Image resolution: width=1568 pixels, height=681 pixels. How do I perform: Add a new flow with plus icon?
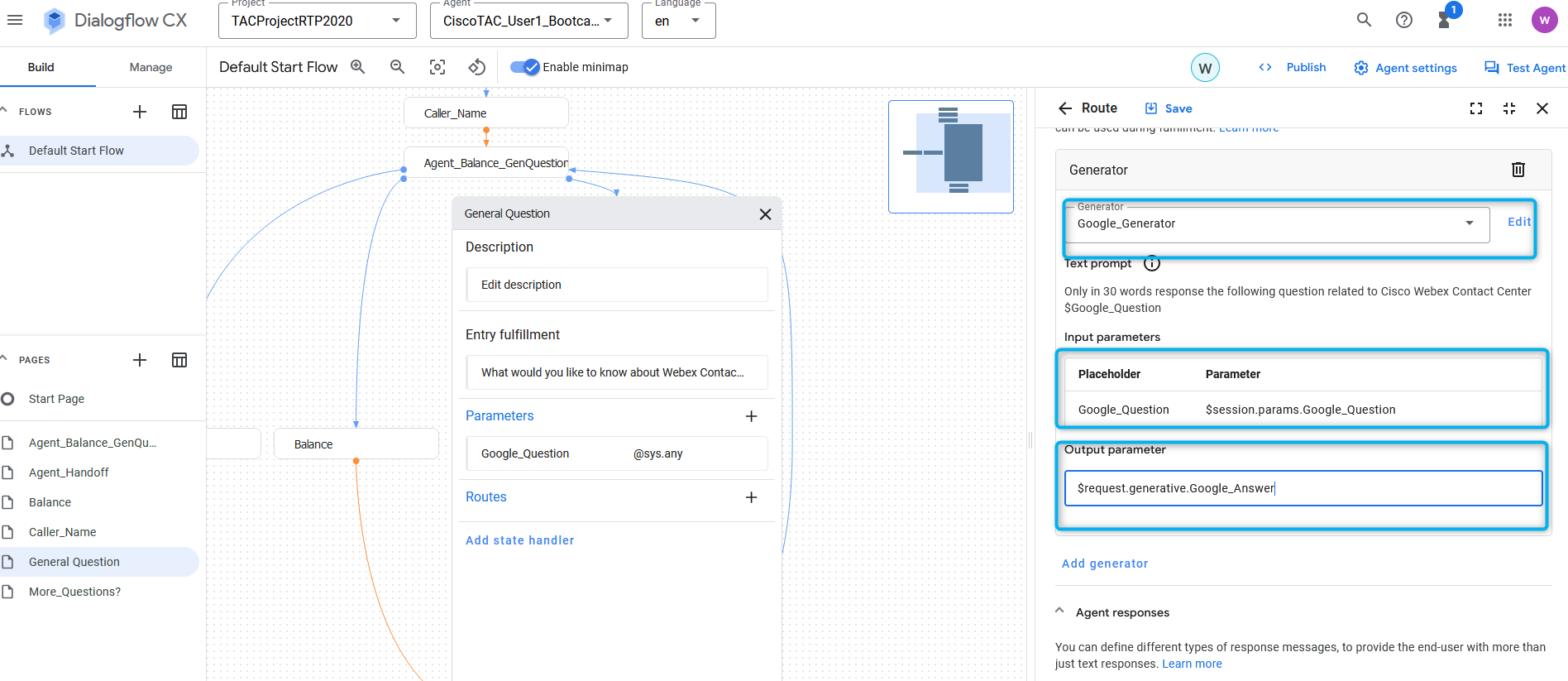(140, 112)
